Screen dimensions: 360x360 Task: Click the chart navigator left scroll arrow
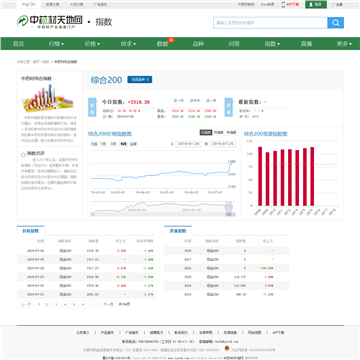pos(93,214)
